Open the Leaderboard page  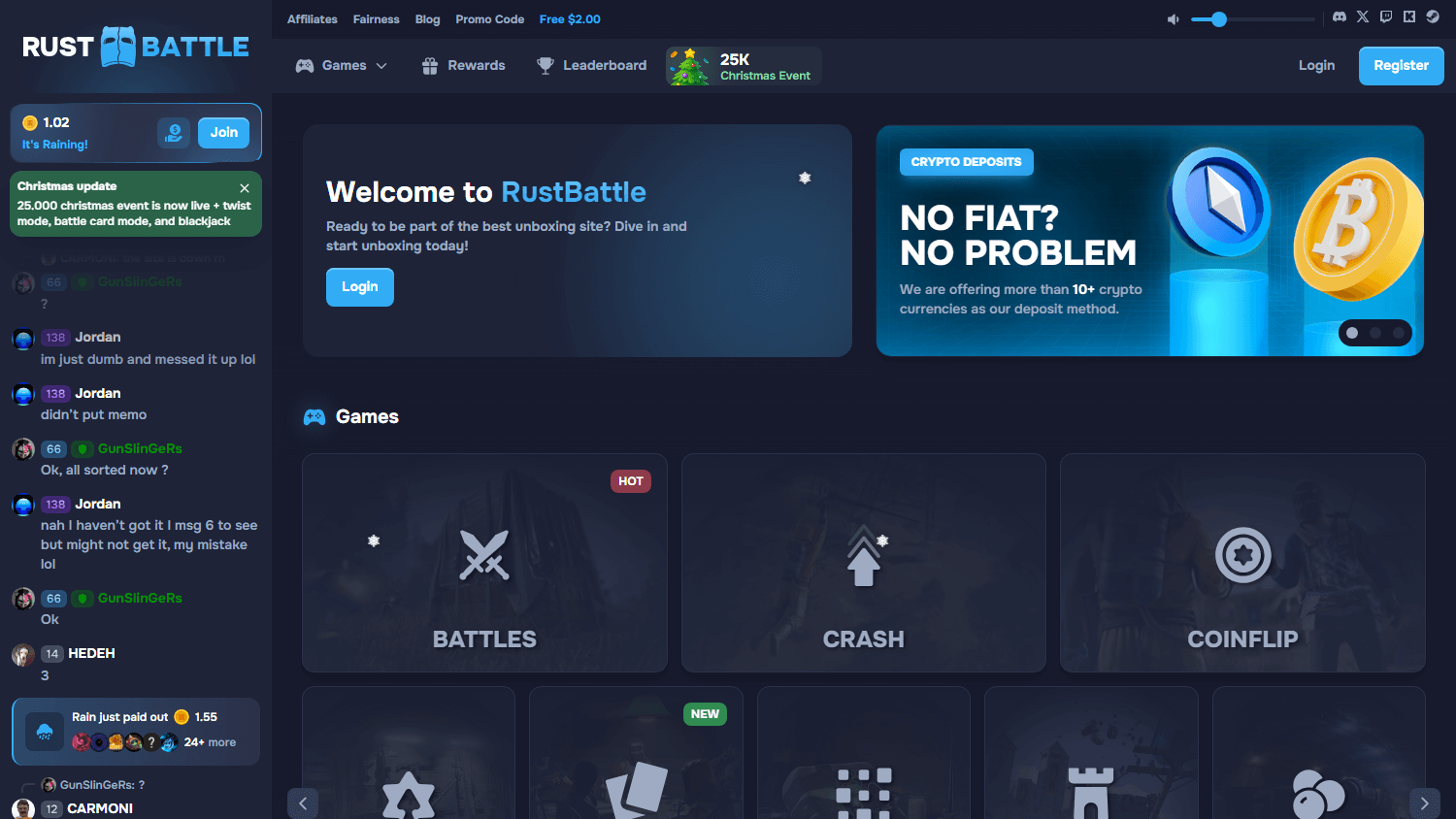coord(591,65)
